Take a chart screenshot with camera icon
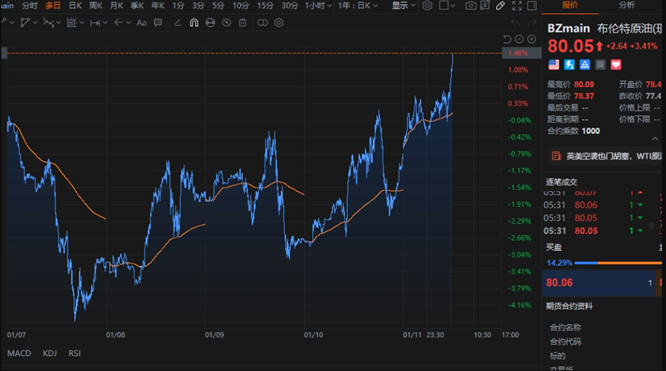This screenshot has height=371, width=666. 470,6
